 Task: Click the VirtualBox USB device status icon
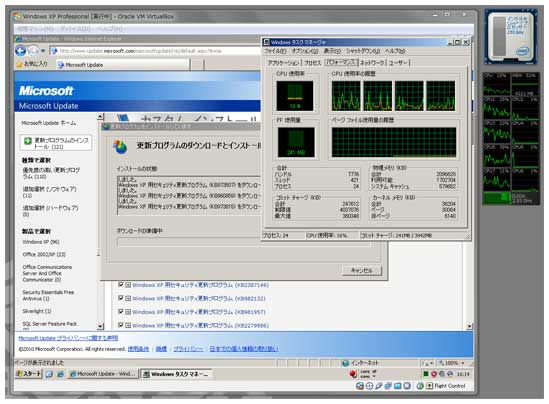pyautogui.click(x=378, y=386)
